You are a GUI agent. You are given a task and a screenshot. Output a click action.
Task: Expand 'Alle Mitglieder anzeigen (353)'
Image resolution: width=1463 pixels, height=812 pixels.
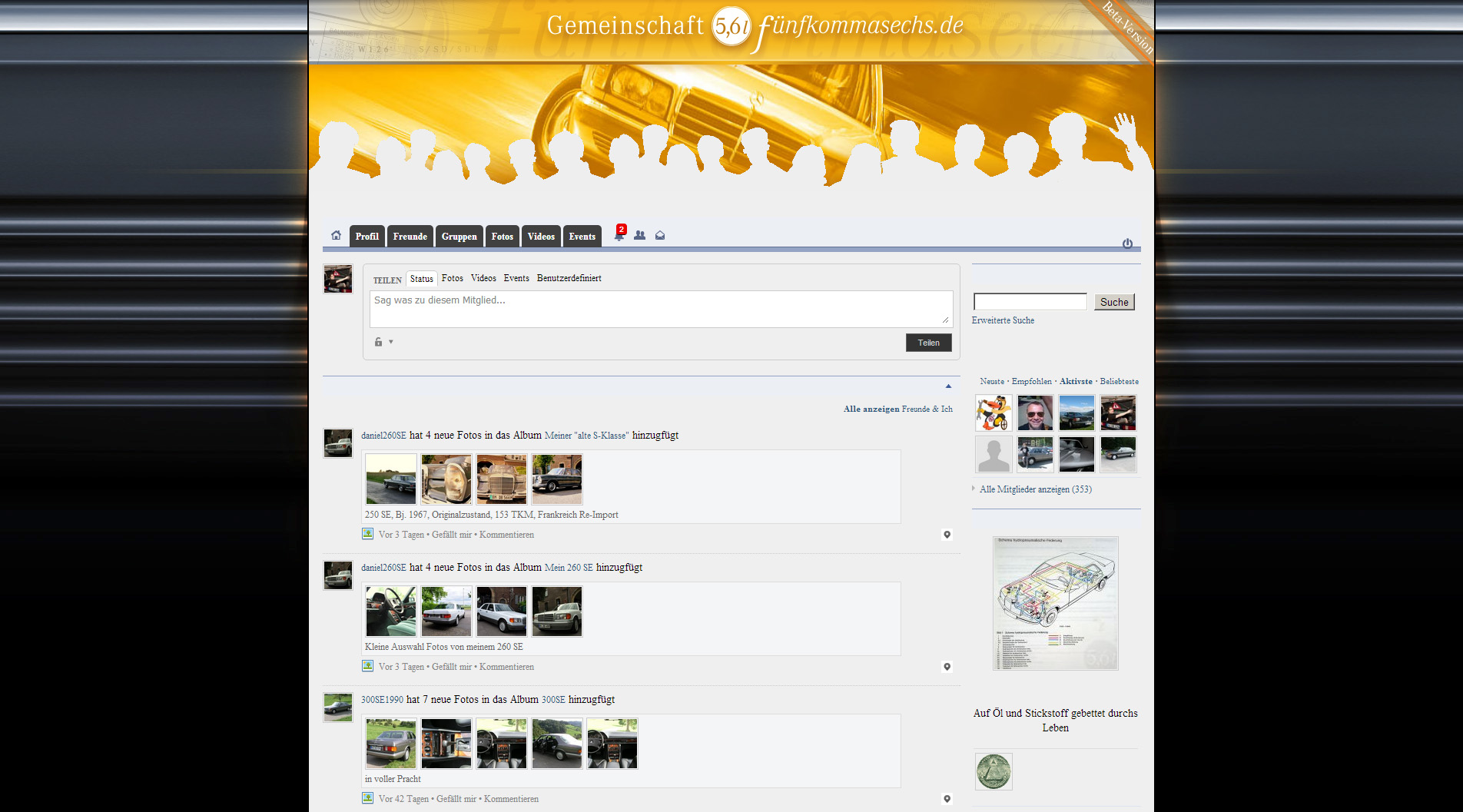1035,489
